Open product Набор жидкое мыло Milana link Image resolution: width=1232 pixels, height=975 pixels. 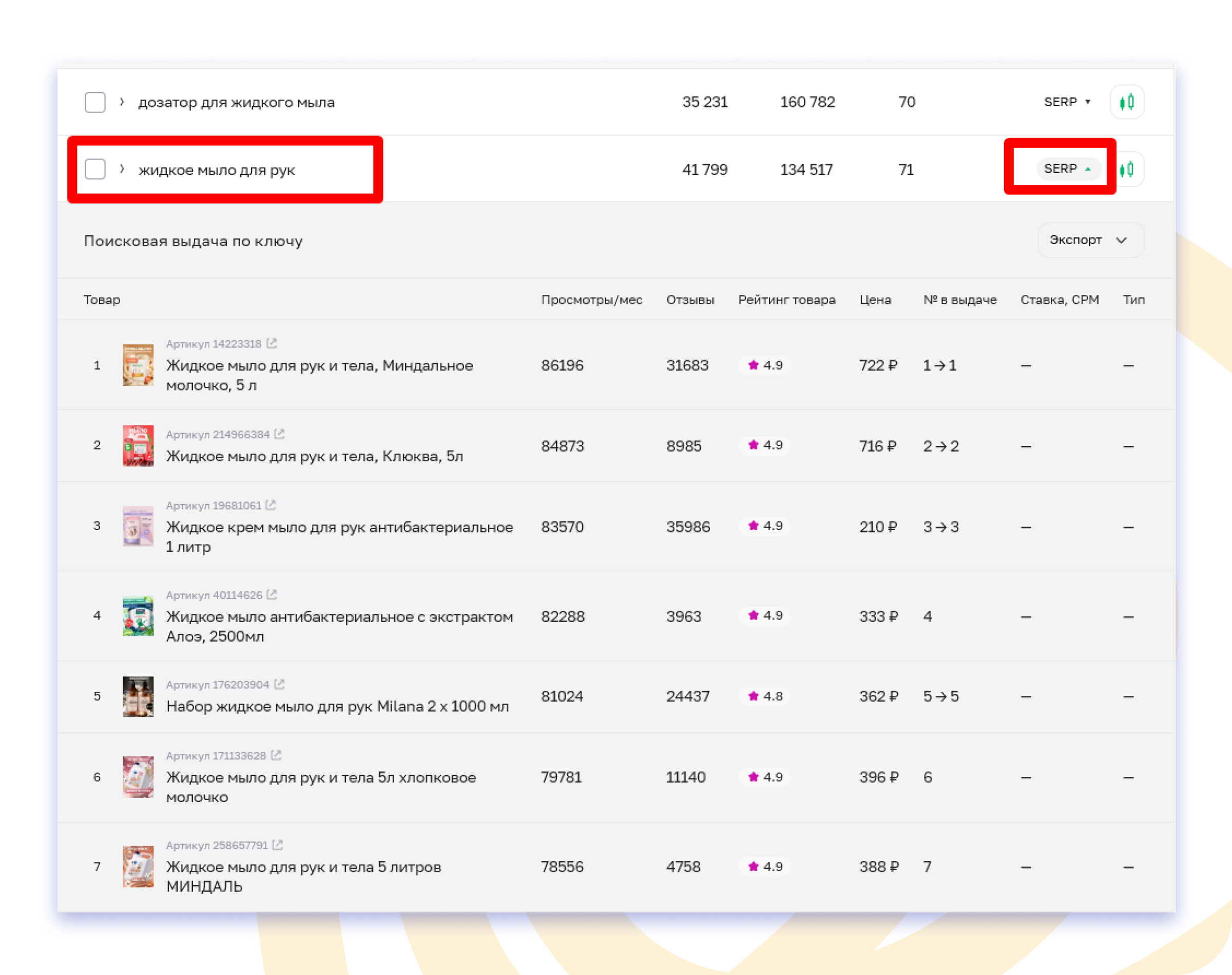click(x=337, y=707)
